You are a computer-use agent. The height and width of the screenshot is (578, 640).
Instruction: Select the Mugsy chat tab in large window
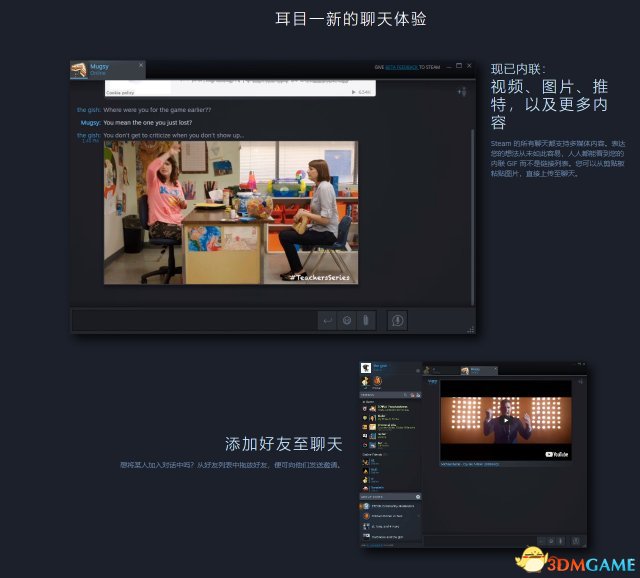click(108, 69)
